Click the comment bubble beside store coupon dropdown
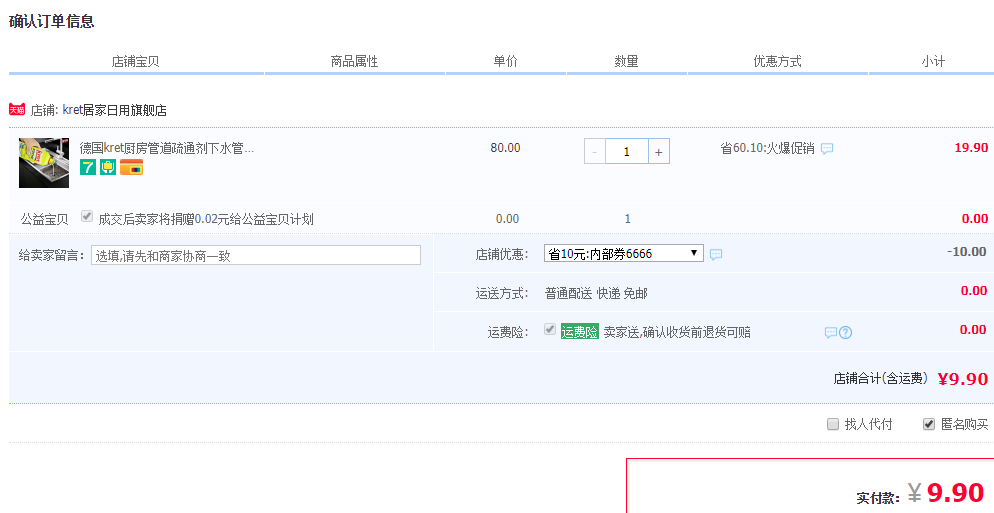Screen dimensions: 994x513 click(x=716, y=254)
